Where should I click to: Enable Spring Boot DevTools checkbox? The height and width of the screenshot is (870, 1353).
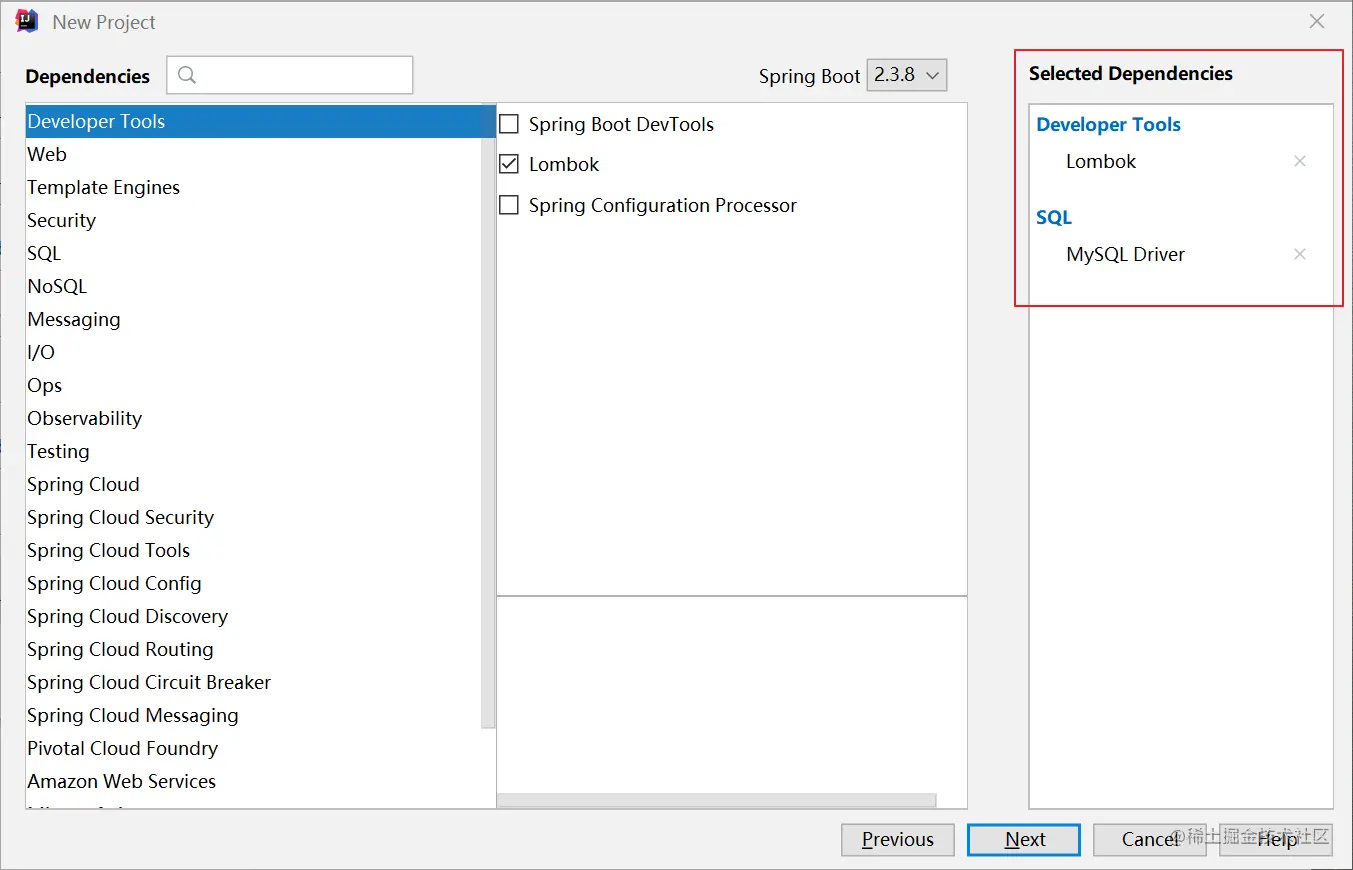pos(509,124)
